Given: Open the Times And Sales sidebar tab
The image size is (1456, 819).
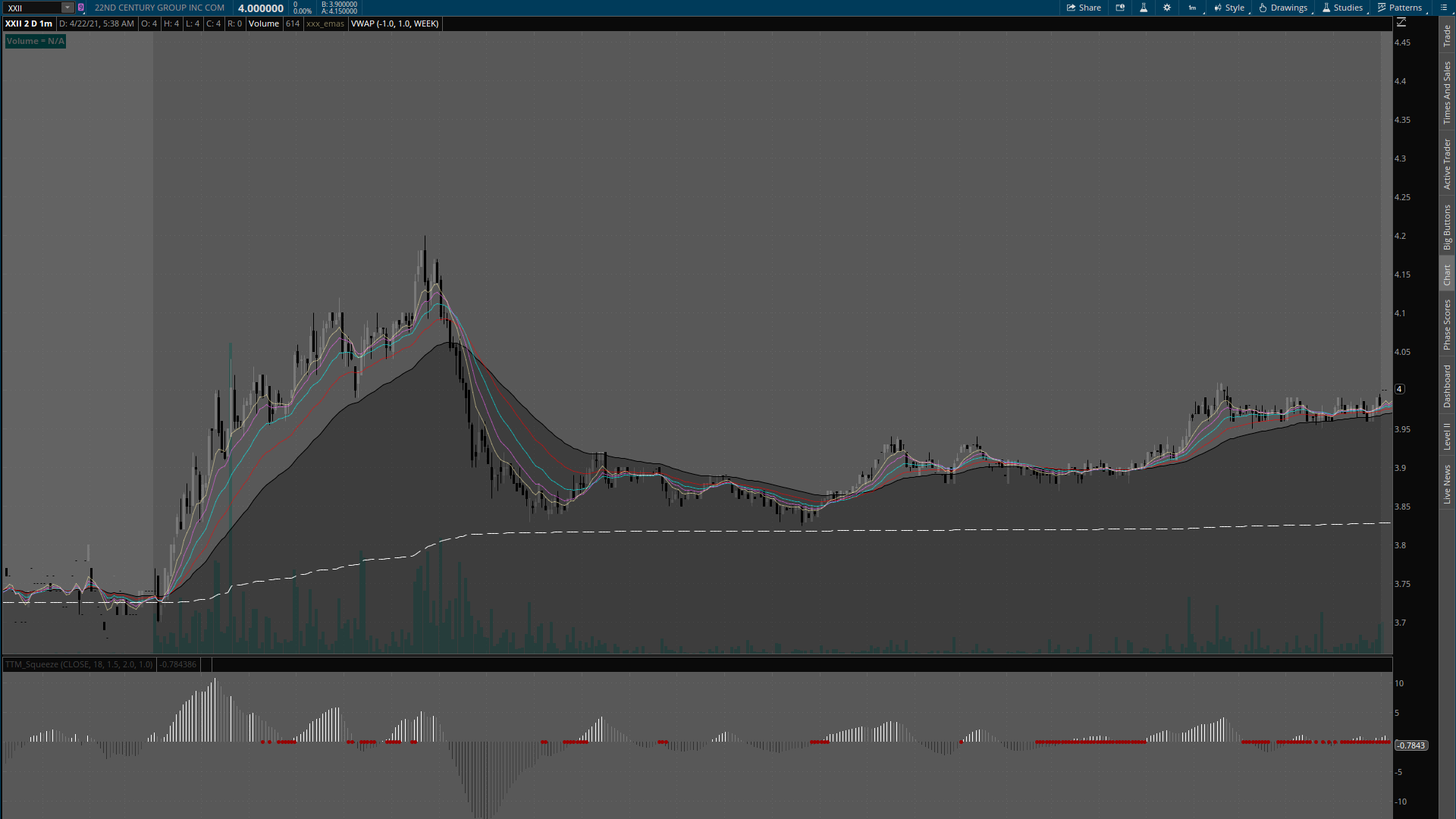Looking at the screenshot, I should (1447, 93).
